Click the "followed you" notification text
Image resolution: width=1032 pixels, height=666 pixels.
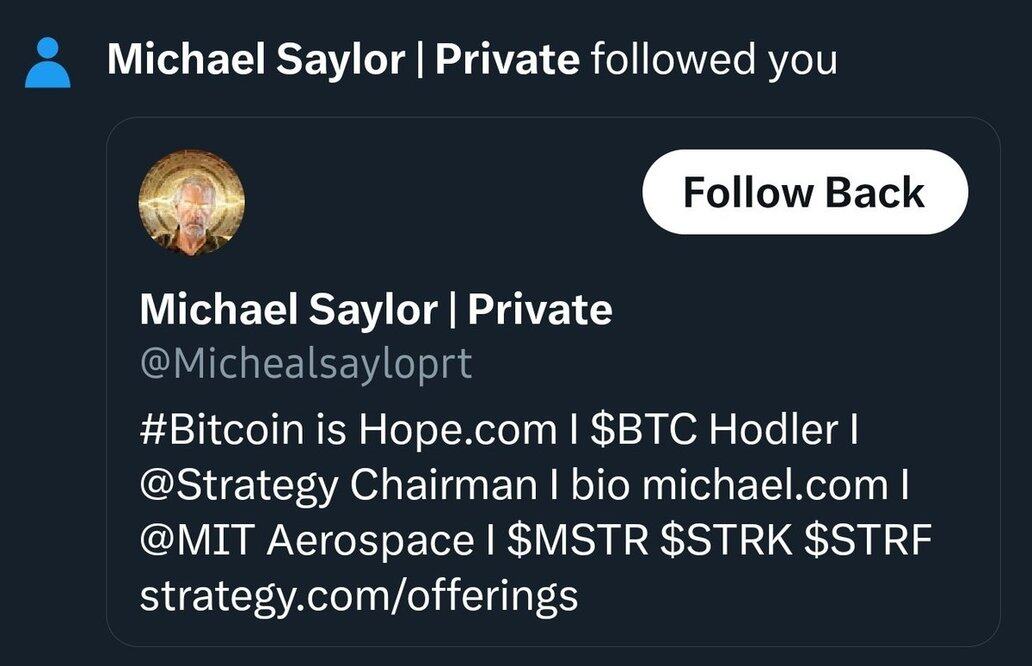point(713,60)
